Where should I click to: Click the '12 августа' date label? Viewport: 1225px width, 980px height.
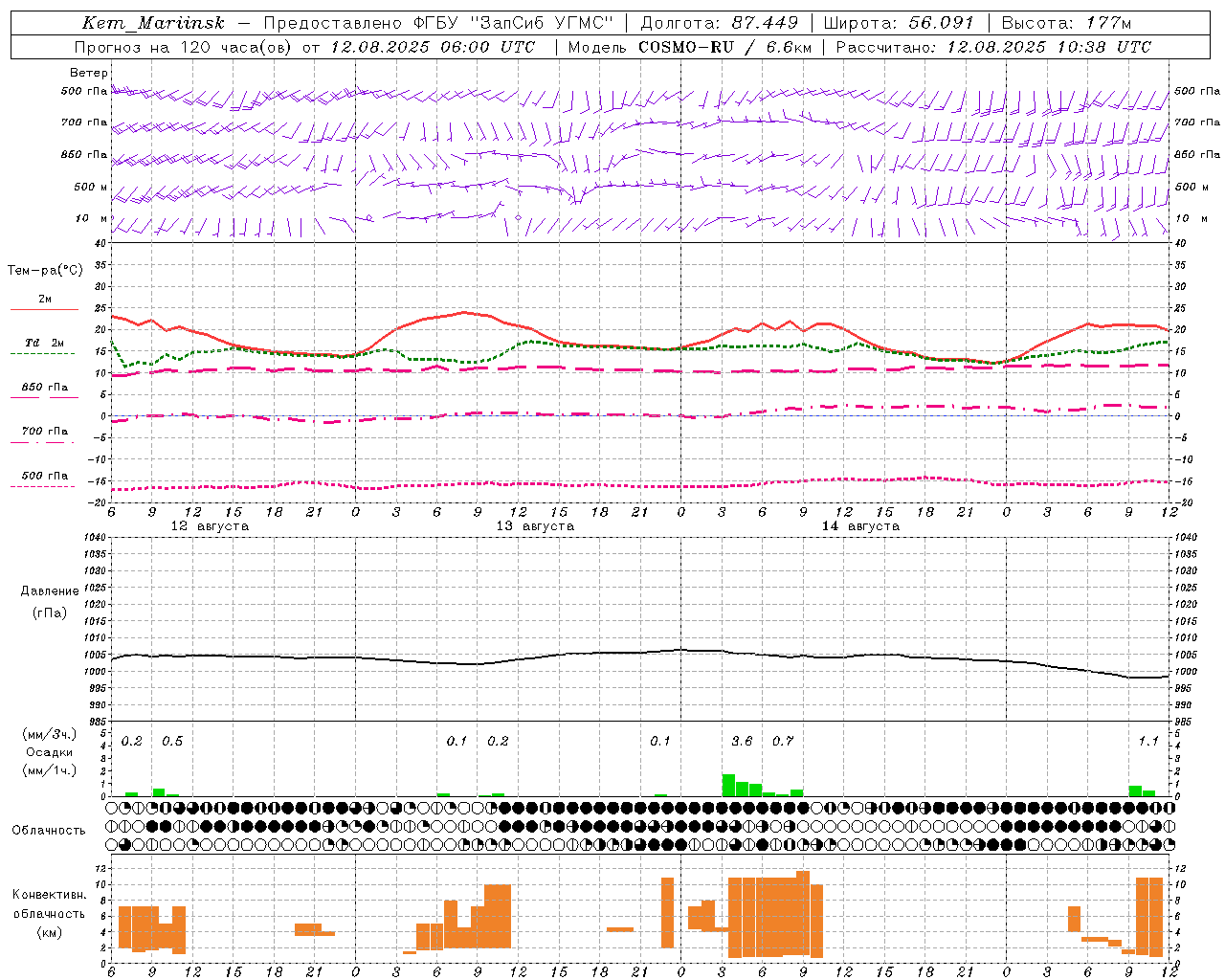click(210, 526)
